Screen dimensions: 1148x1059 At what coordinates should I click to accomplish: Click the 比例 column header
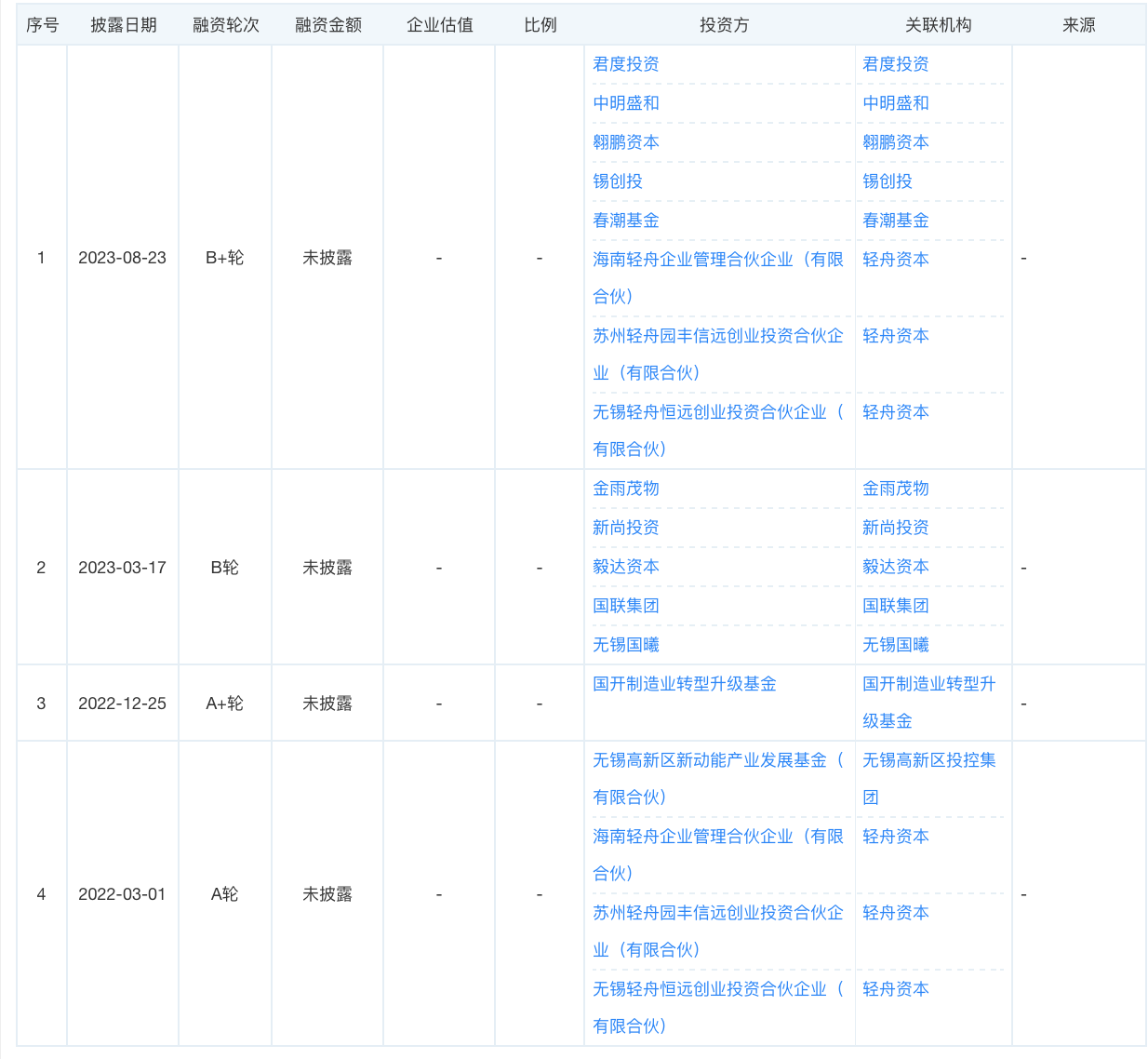[x=540, y=25]
